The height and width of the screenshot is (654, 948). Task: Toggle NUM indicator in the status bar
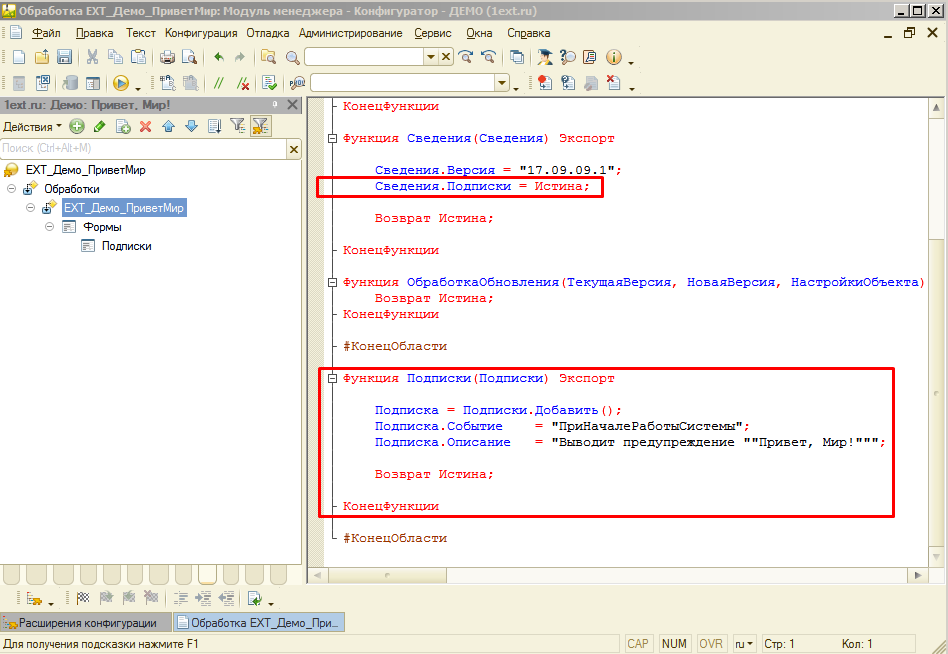(x=674, y=643)
